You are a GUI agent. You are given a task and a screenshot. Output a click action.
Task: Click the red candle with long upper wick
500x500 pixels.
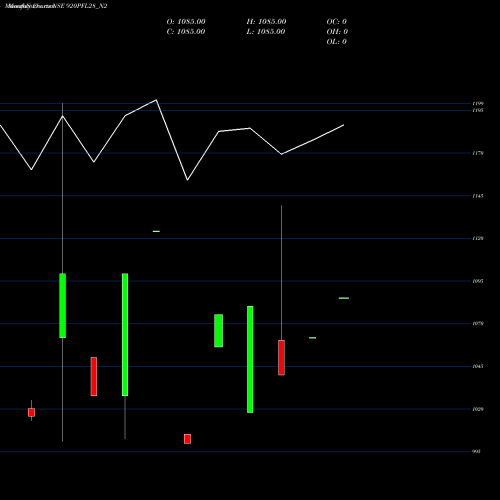(x=281, y=358)
